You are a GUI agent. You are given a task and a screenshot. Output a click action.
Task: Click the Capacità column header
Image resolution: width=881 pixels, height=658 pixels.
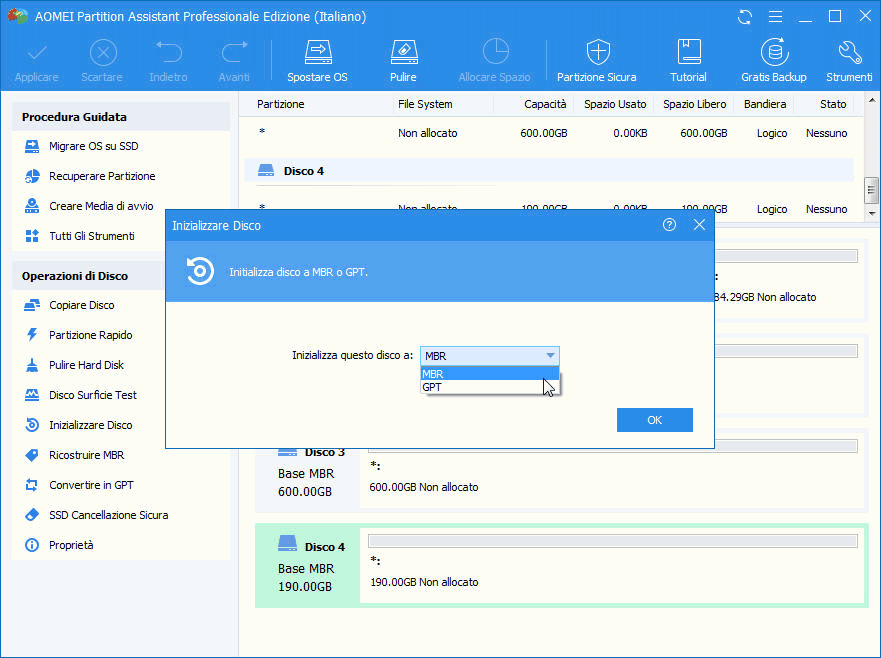(x=545, y=104)
